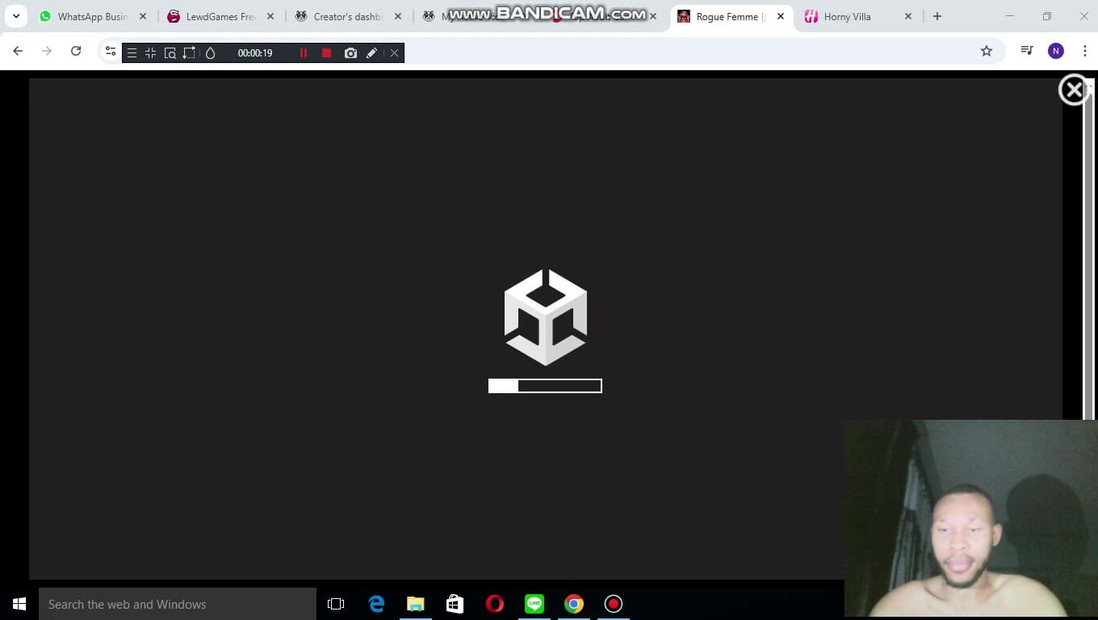Close the Bandicam recording toolbar
The width and height of the screenshot is (1098, 620).
click(394, 53)
